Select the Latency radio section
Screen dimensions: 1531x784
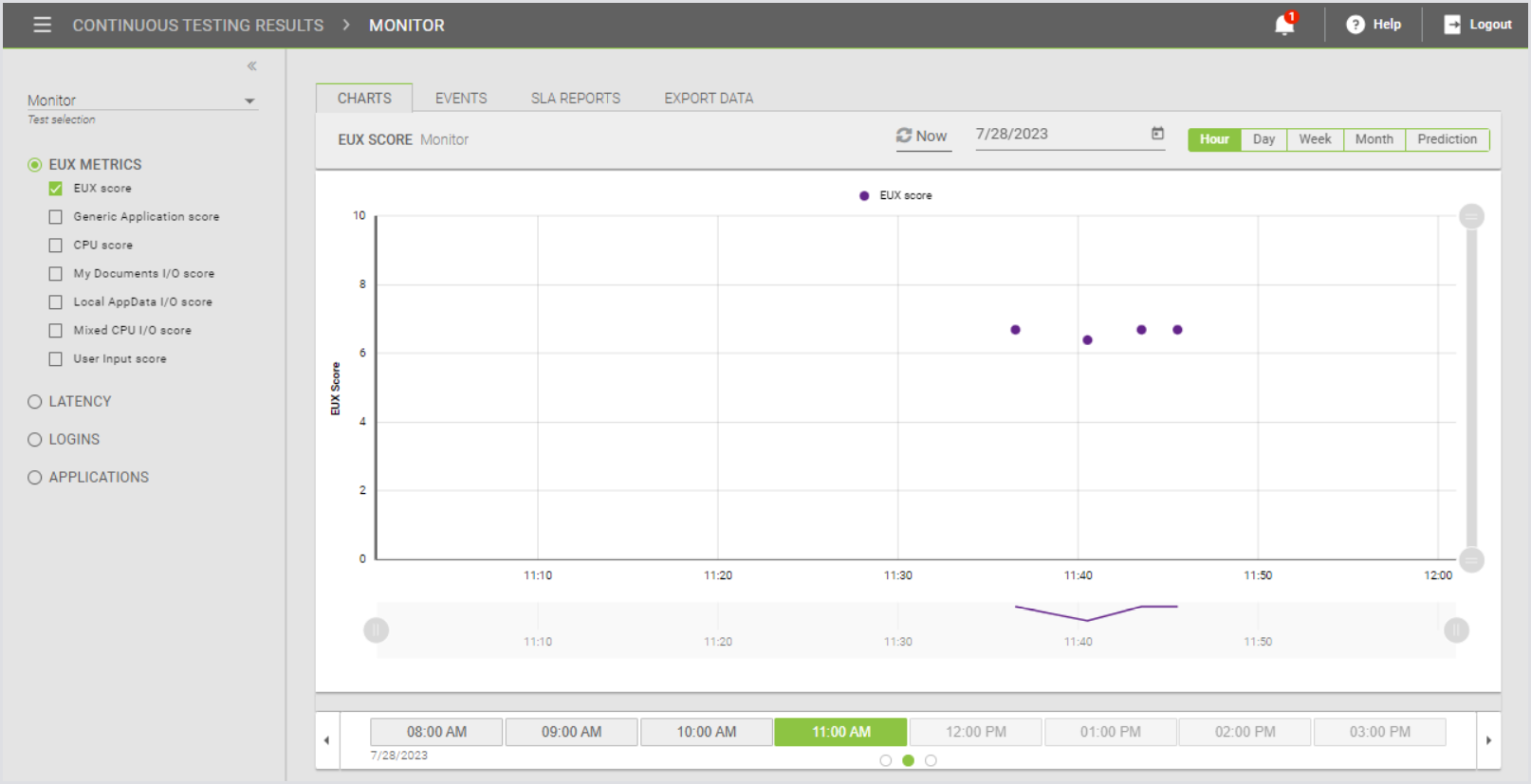coord(35,402)
